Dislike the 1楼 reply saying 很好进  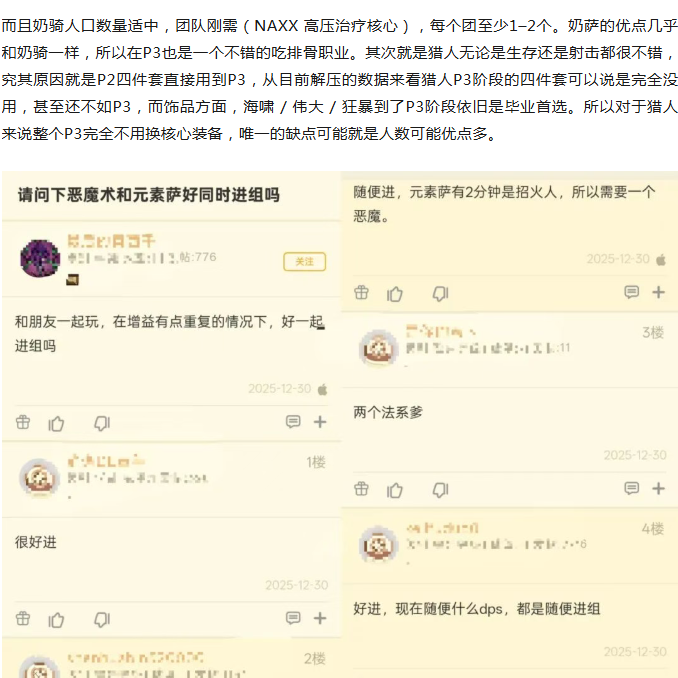click(102, 620)
